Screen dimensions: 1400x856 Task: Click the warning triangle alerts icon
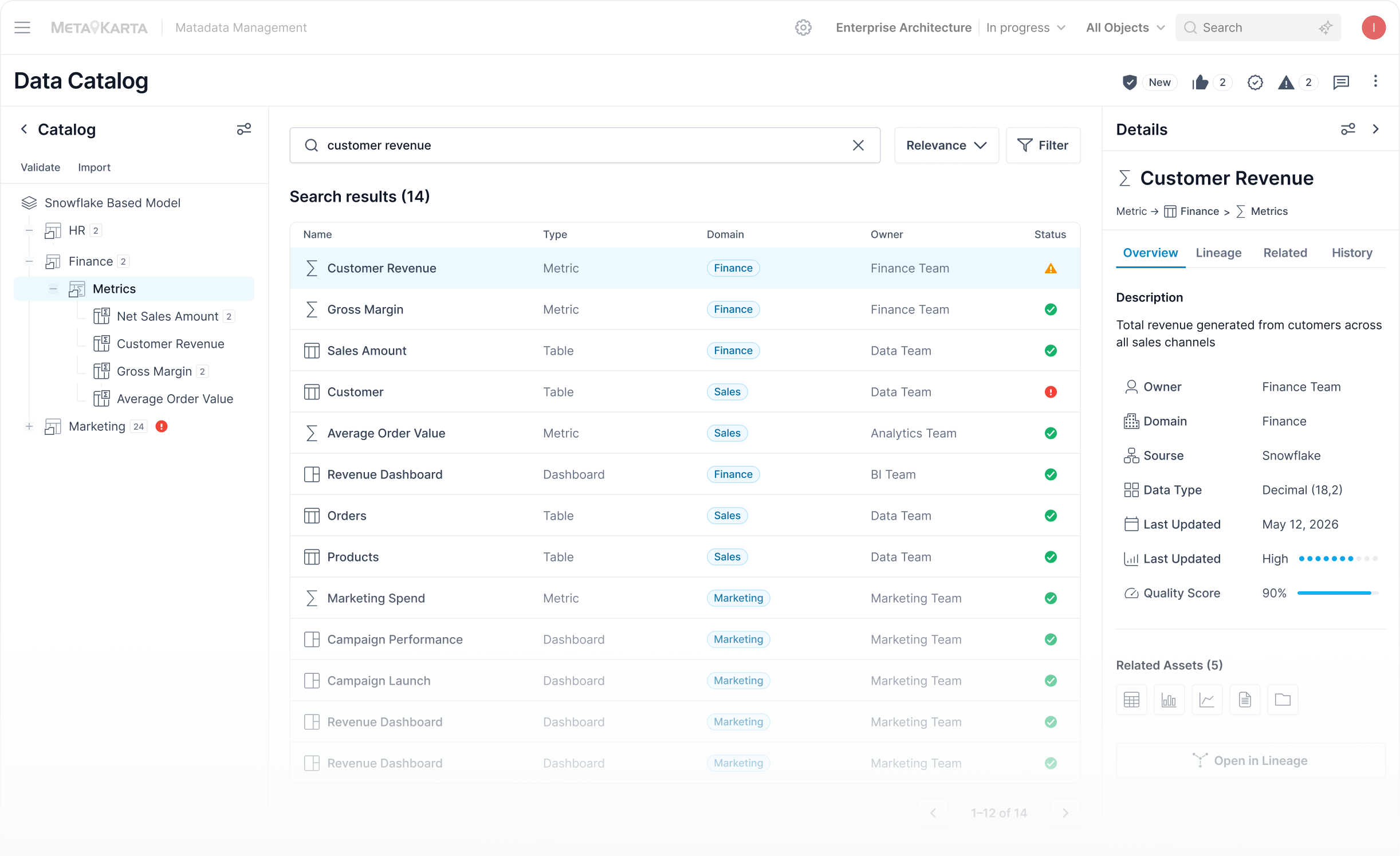1286,83
